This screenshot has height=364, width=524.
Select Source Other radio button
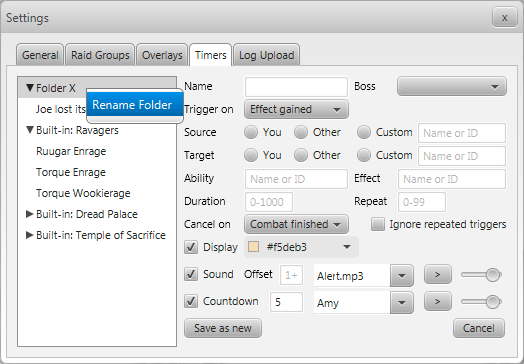tap(301, 132)
